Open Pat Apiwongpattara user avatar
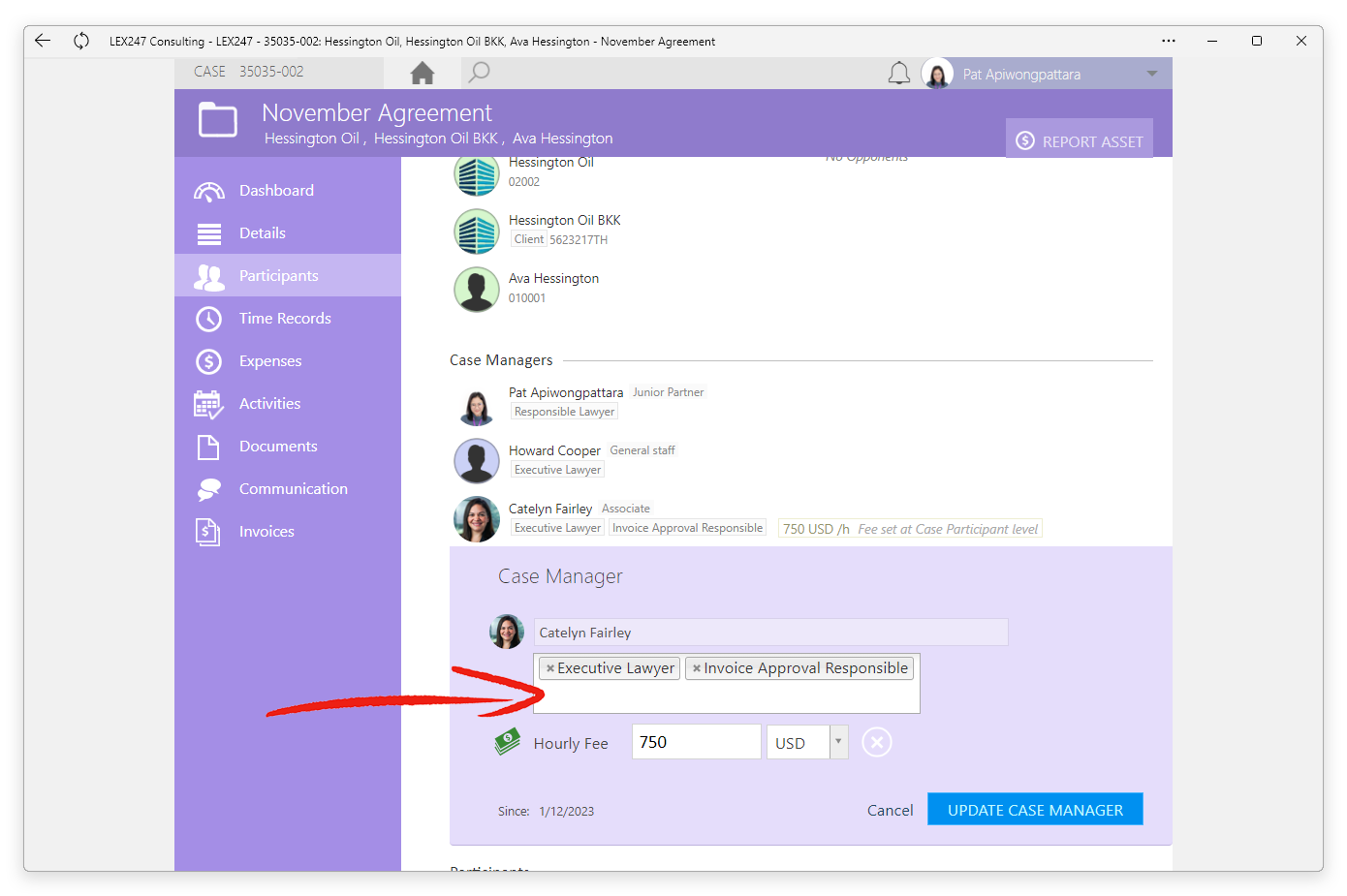1347x896 pixels. (x=937, y=74)
